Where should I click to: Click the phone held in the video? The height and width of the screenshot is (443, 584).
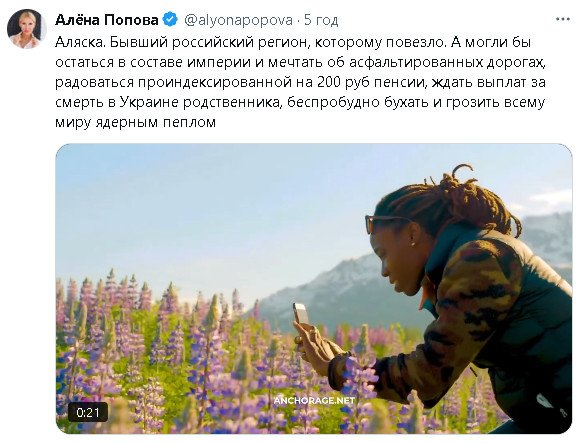click(301, 314)
